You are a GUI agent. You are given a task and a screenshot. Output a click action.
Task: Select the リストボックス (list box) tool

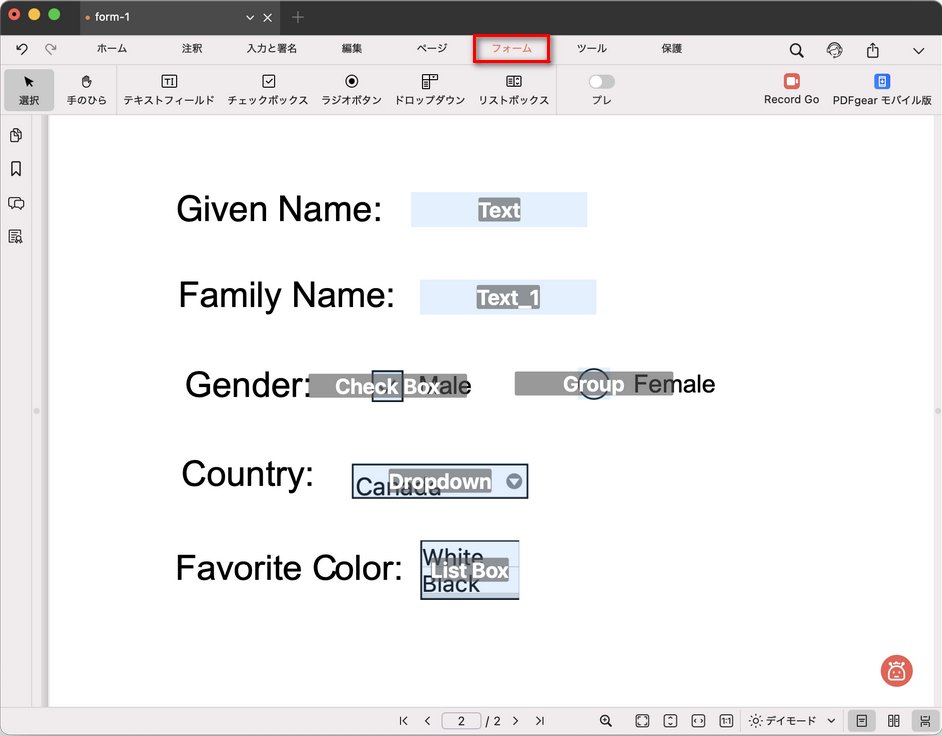point(513,89)
